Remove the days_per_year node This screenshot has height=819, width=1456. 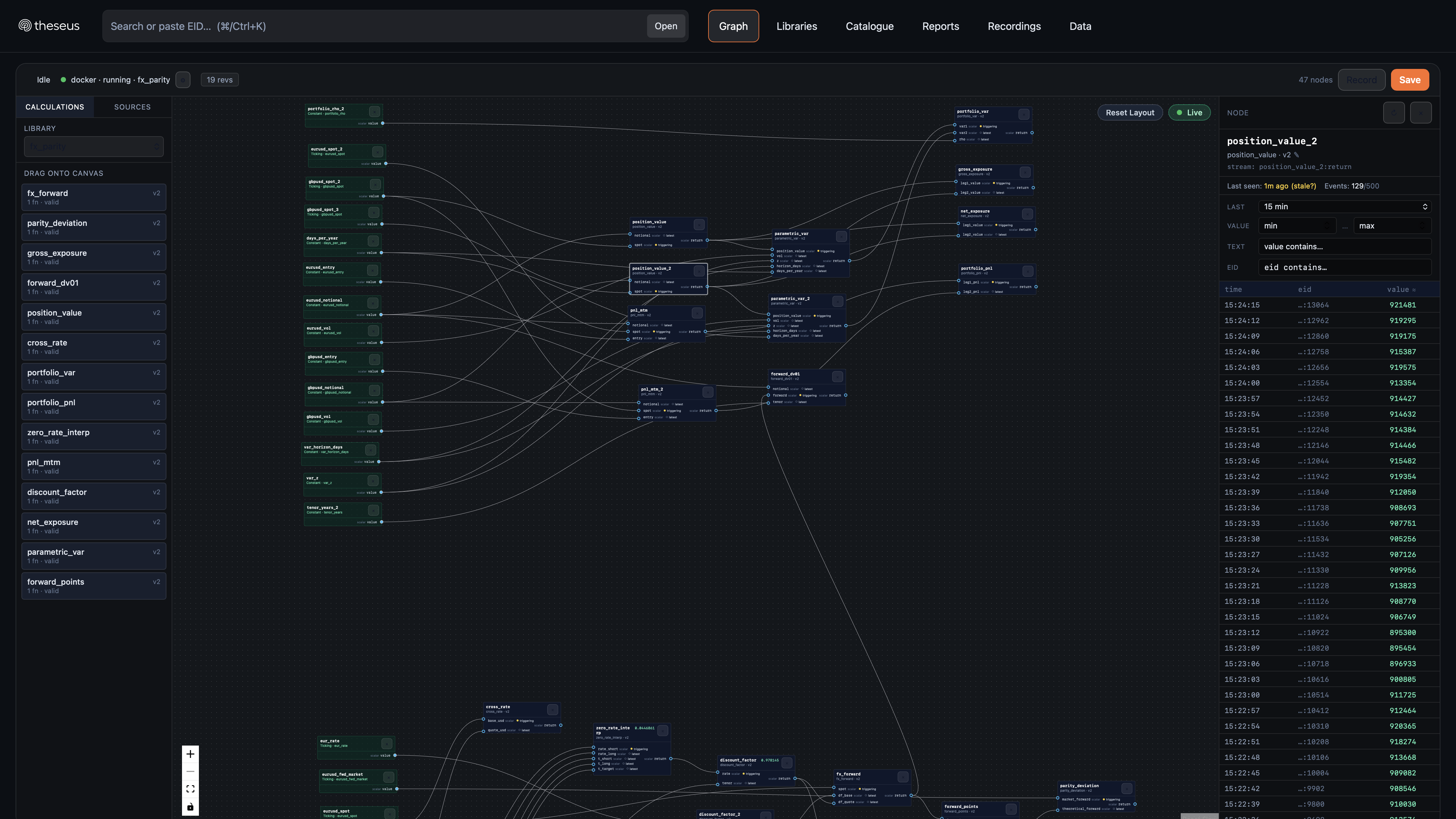pos(373,241)
